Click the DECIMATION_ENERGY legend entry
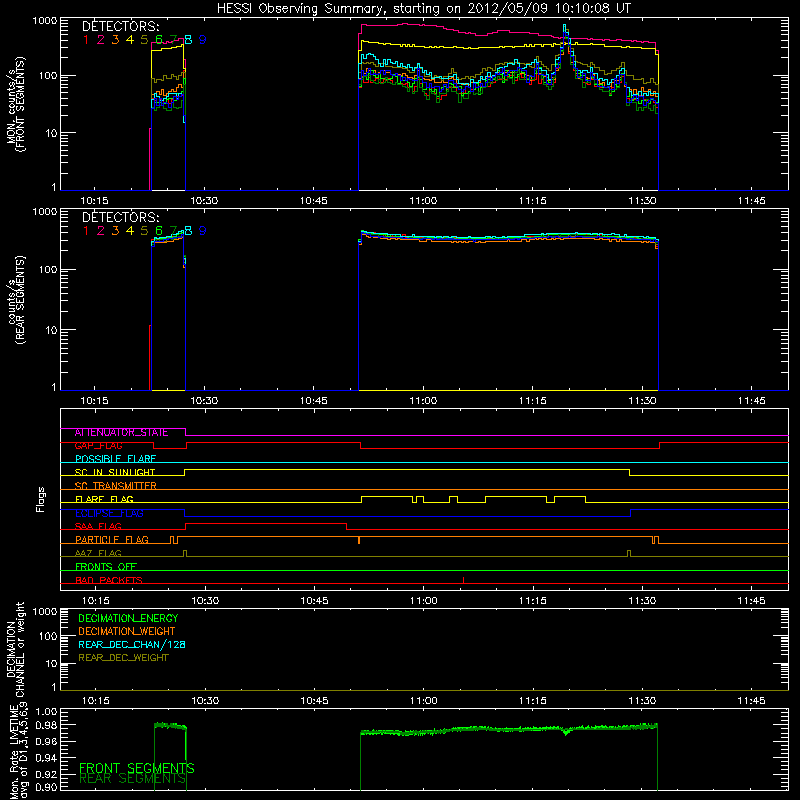Viewport: 800px width, 800px height. pos(128,618)
